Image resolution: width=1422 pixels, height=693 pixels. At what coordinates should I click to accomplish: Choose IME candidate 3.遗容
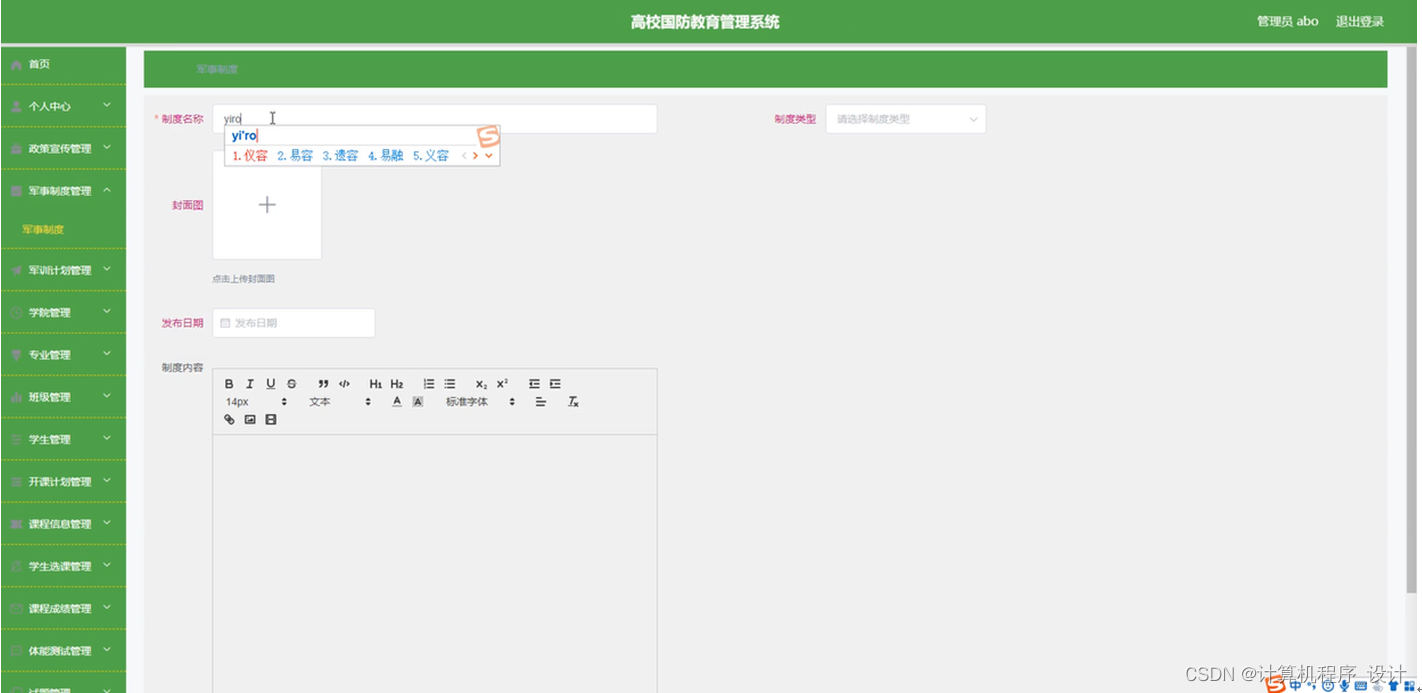click(340, 156)
